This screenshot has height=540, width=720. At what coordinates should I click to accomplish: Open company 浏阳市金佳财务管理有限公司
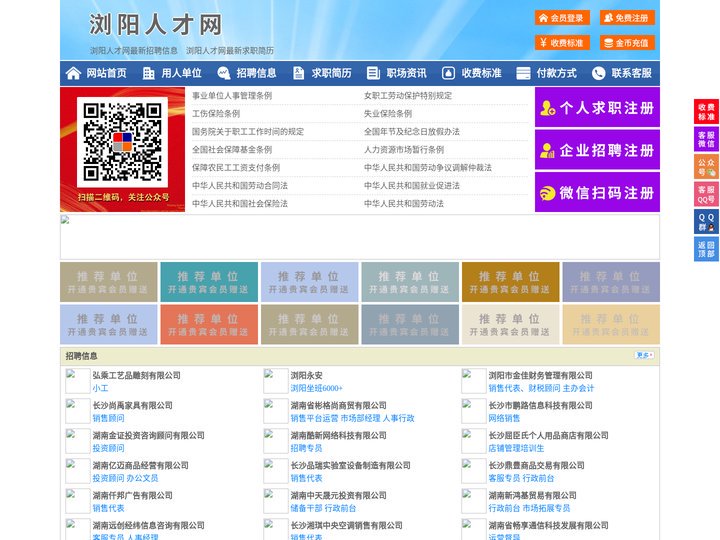click(x=540, y=375)
